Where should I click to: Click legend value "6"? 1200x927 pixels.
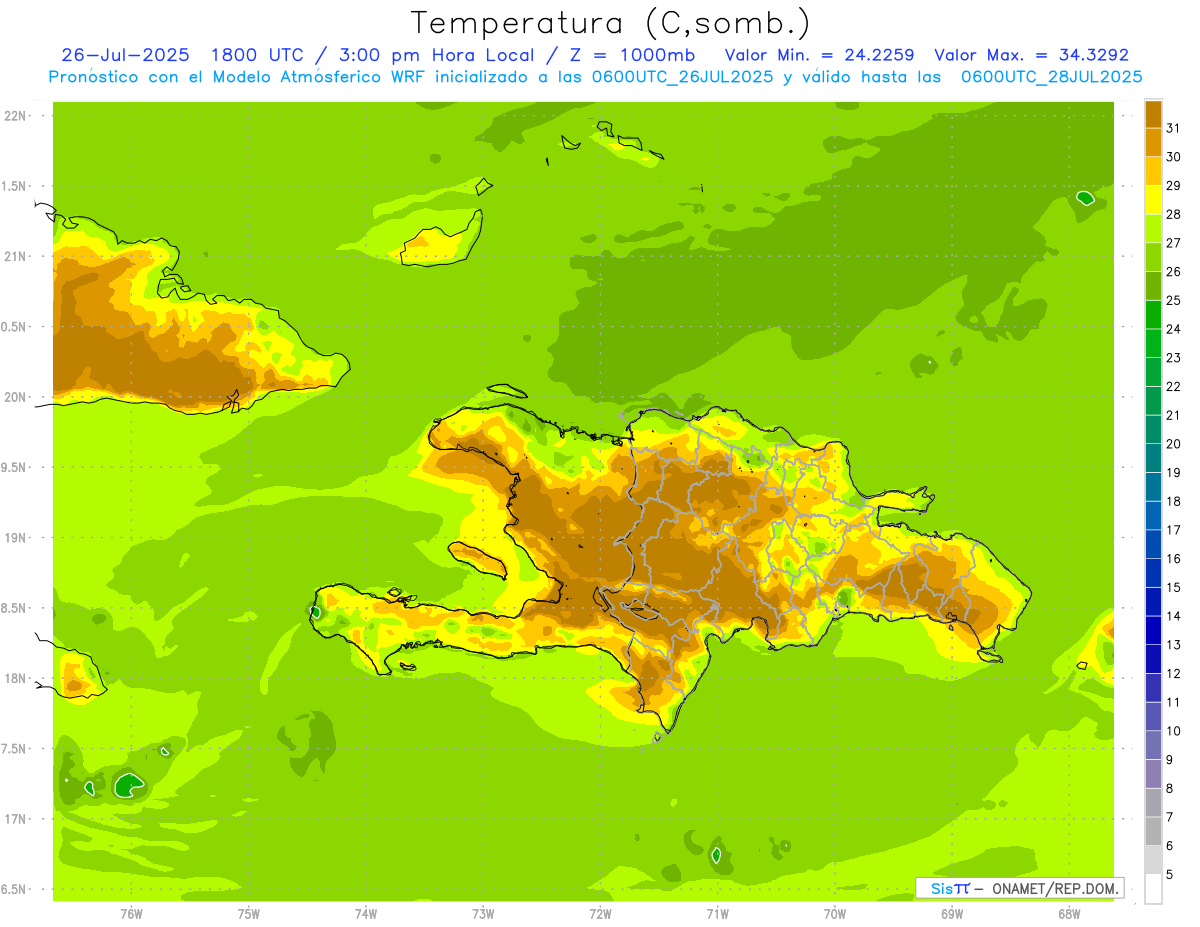[1169, 846]
